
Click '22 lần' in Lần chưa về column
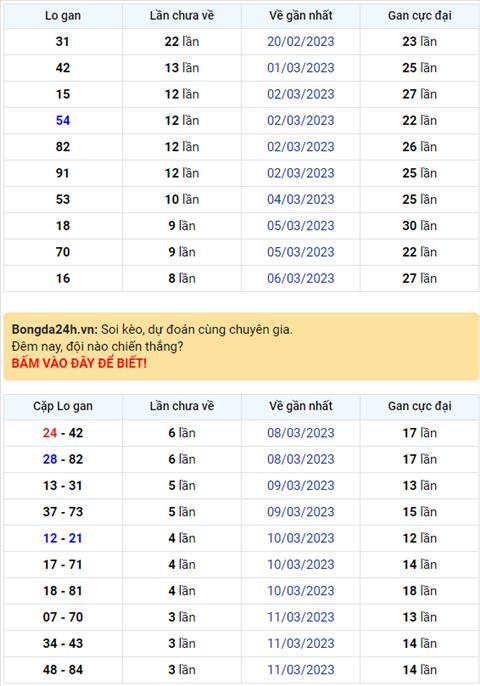(x=182, y=42)
